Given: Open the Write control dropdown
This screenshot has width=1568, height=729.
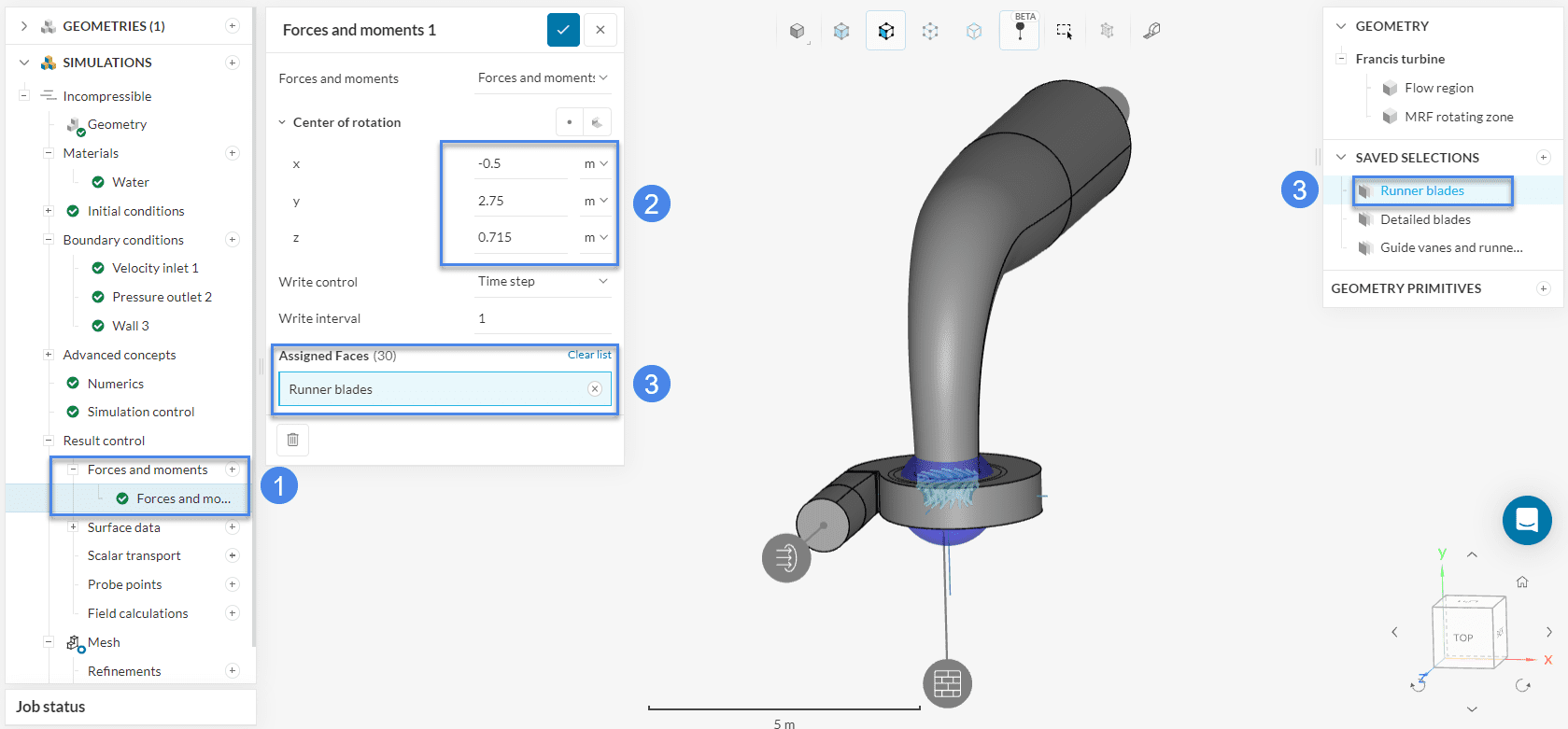Looking at the screenshot, I should 543,281.
